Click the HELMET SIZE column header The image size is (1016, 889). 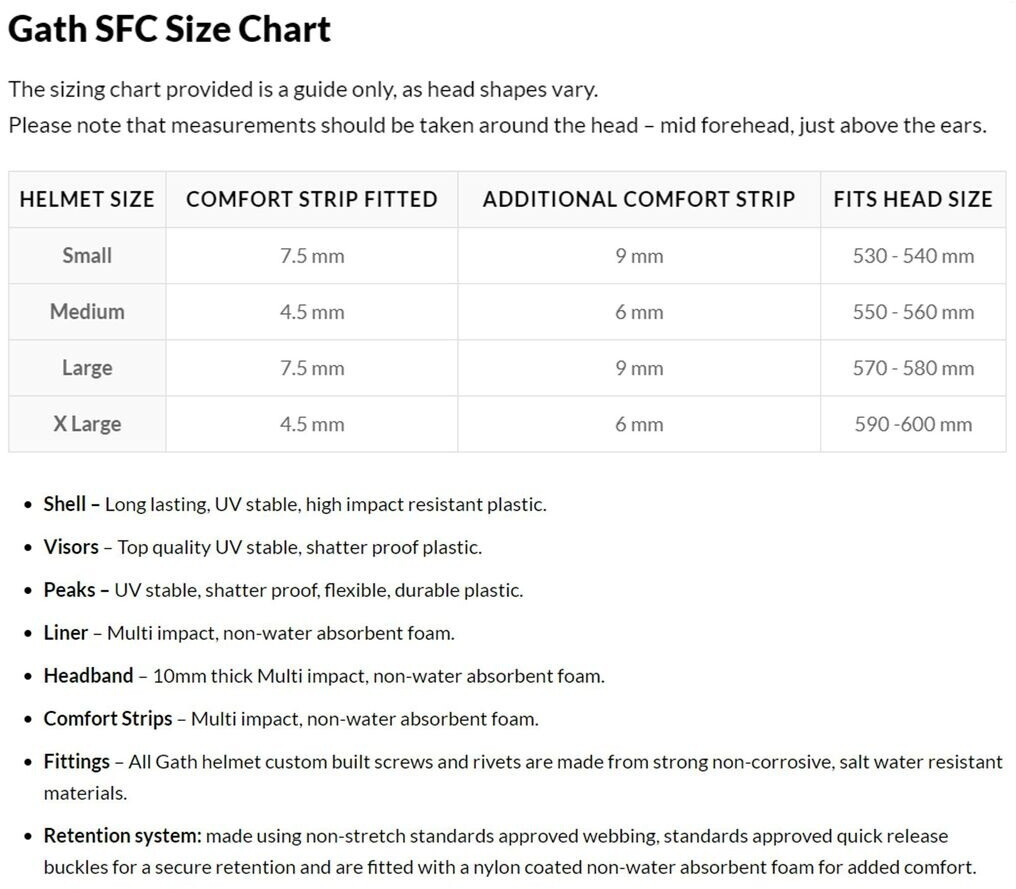[x=87, y=199]
